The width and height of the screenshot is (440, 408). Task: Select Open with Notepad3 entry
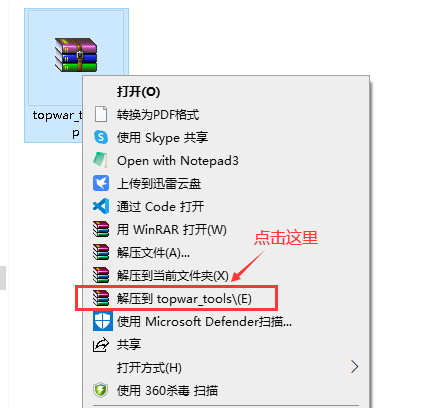pos(226,160)
